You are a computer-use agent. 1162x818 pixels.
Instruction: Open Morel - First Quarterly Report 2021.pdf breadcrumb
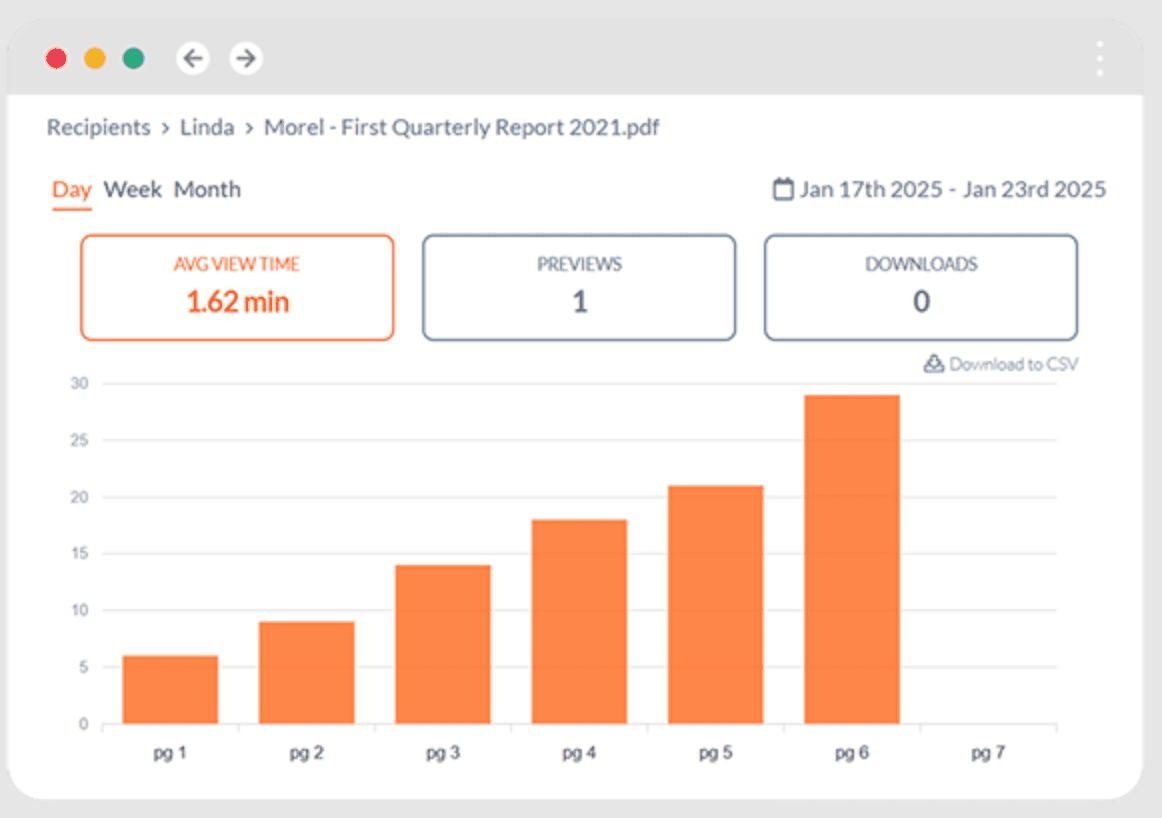pos(462,127)
